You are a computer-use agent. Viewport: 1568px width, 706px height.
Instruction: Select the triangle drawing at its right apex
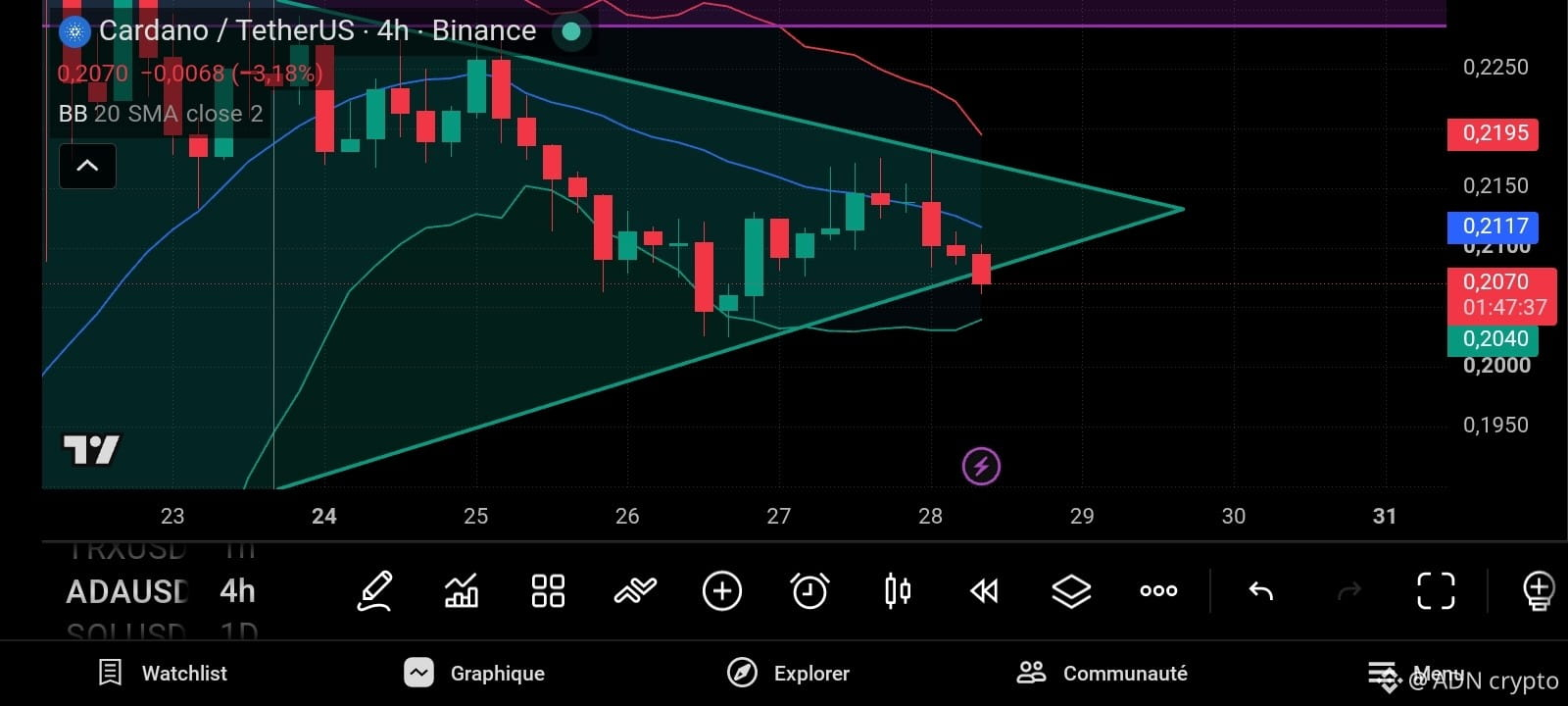coord(1182,209)
